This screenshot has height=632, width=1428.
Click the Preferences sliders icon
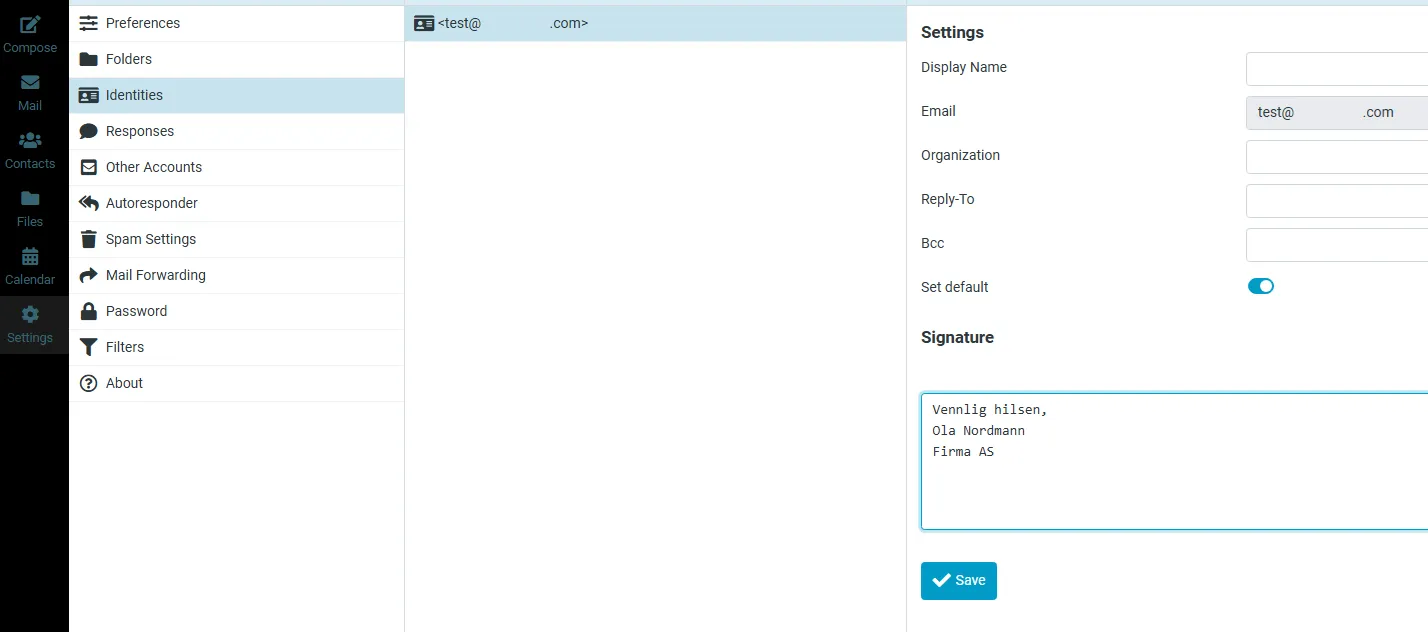[89, 23]
